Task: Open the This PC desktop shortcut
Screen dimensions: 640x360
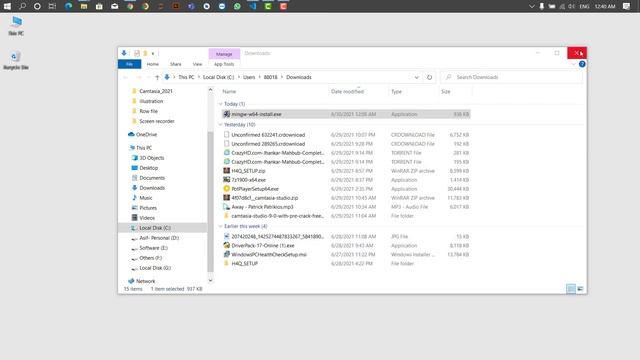Action: coord(16,26)
